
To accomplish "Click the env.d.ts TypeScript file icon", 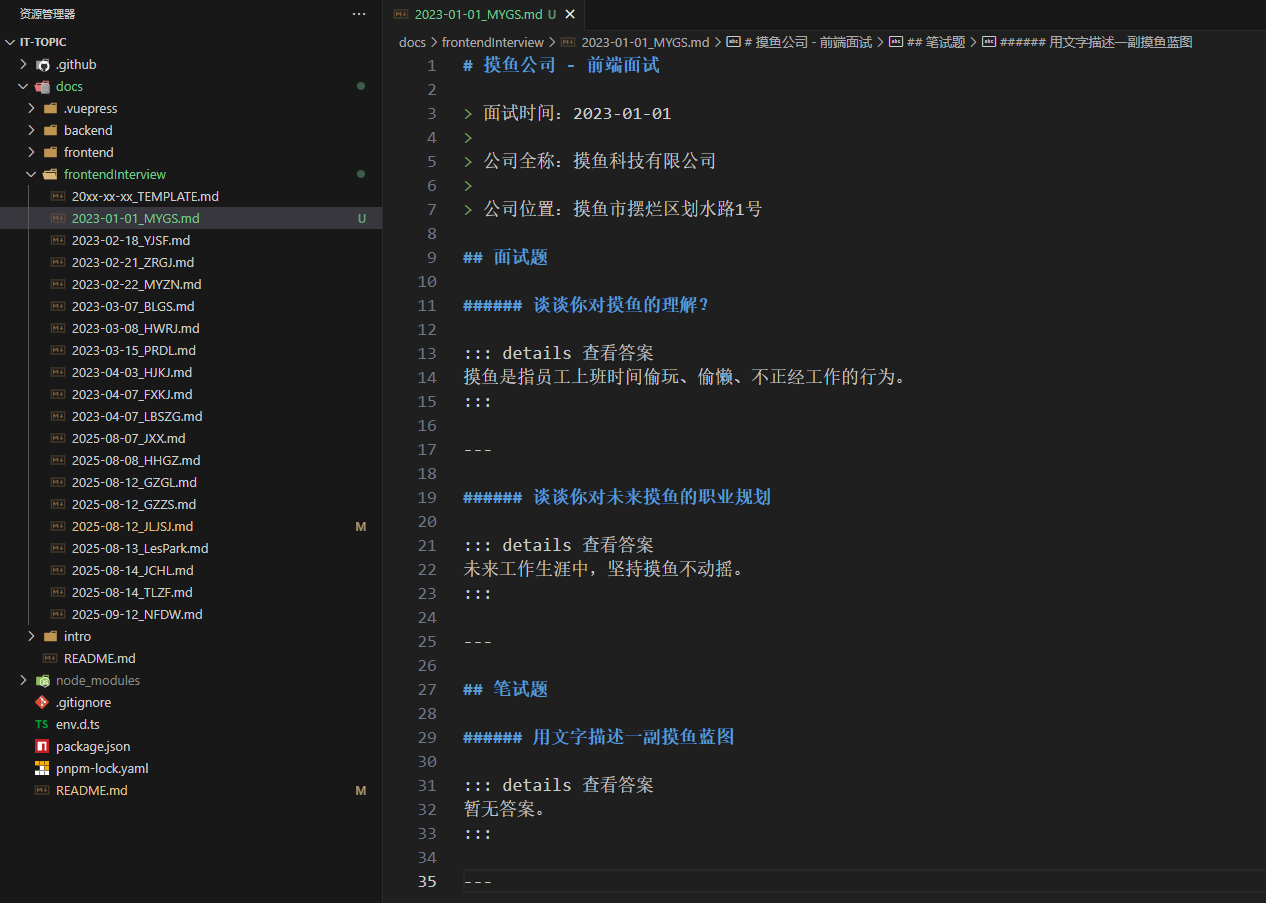I will click(42, 724).
